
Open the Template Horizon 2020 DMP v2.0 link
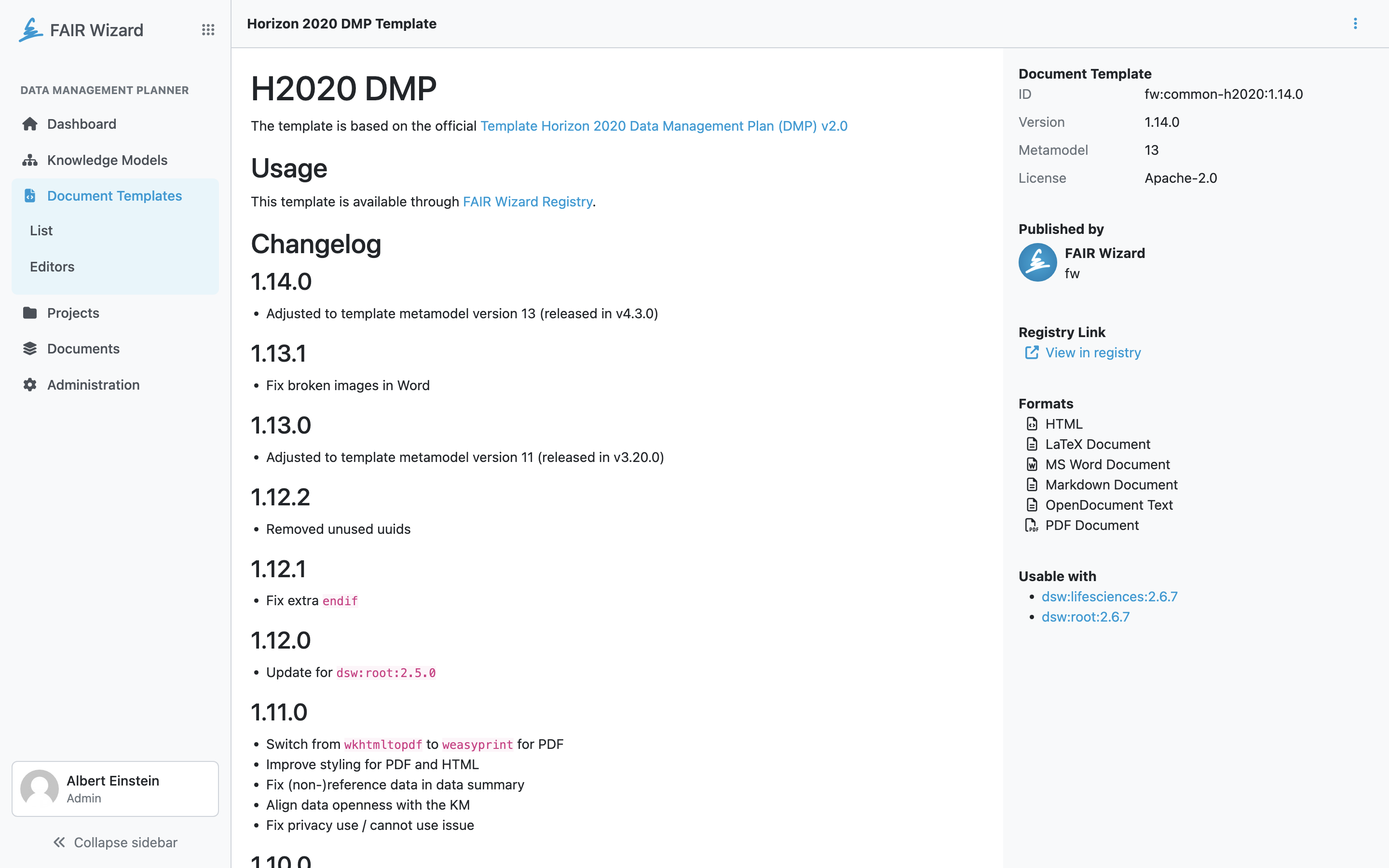click(x=664, y=126)
